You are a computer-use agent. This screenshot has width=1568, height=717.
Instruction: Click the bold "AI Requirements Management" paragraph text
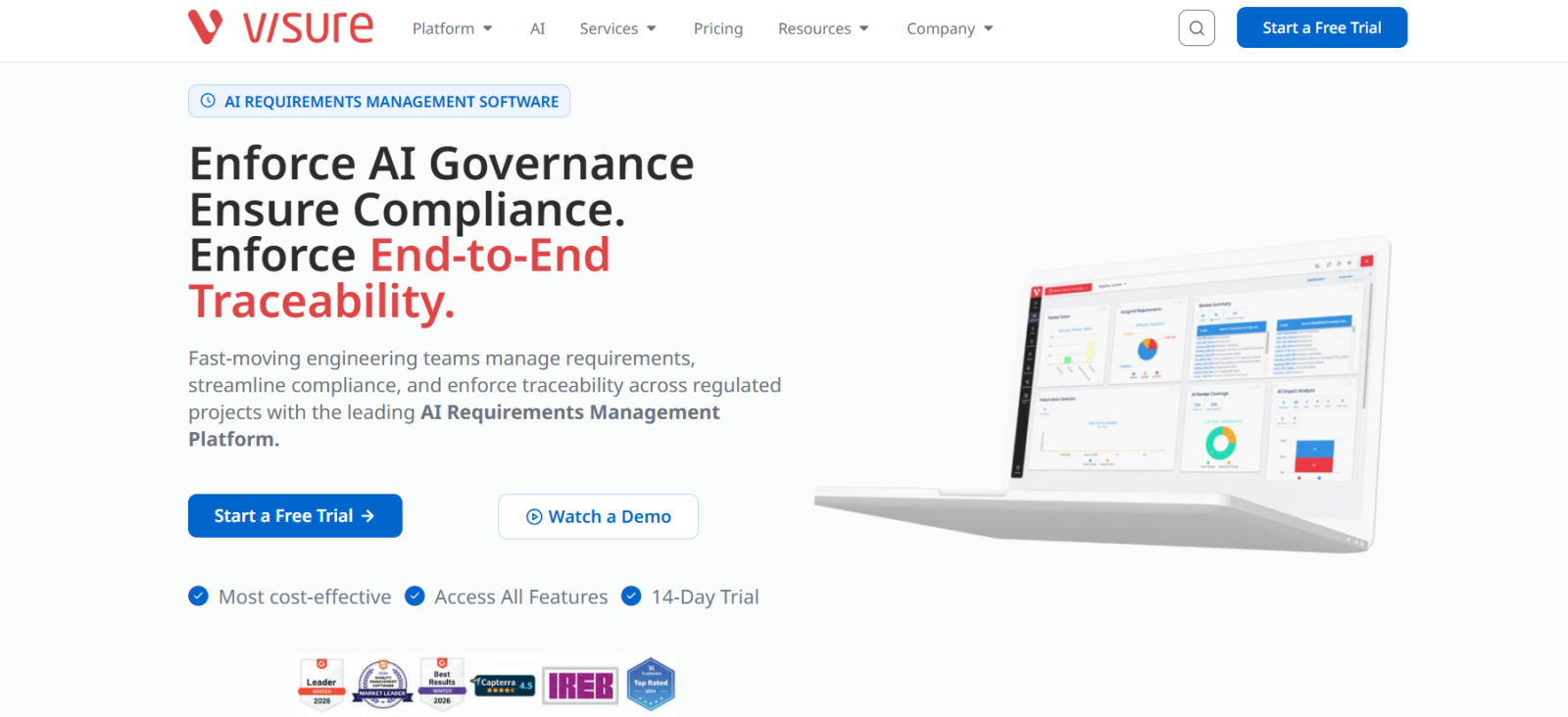pos(570,412)
